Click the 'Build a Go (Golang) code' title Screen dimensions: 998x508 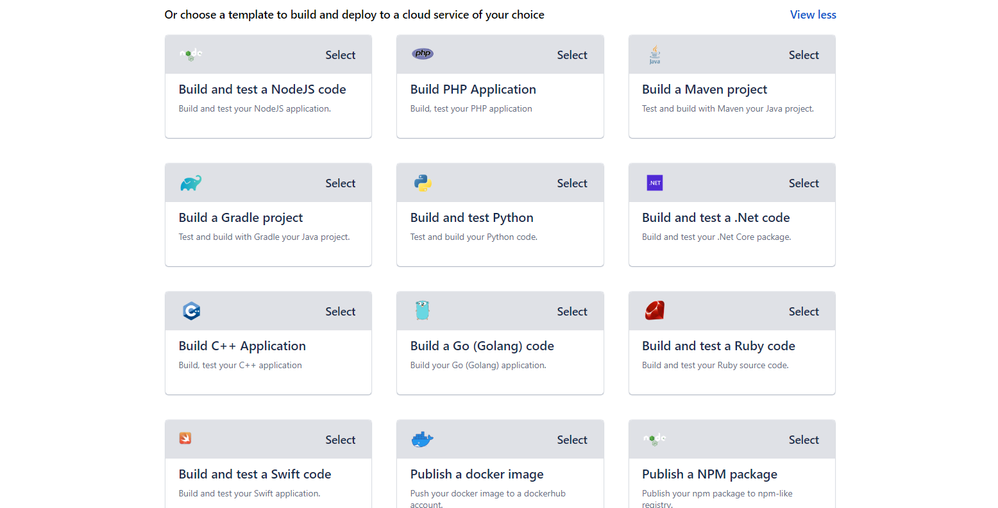482,346
